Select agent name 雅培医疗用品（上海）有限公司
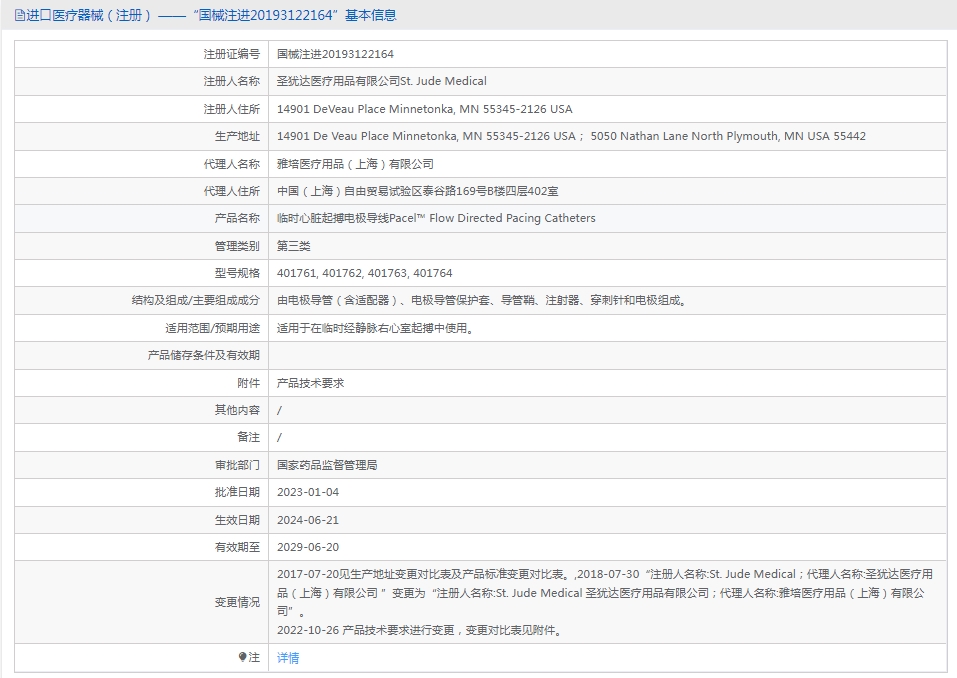The width and height of the screenshot is (957, 678). point(355,164)
